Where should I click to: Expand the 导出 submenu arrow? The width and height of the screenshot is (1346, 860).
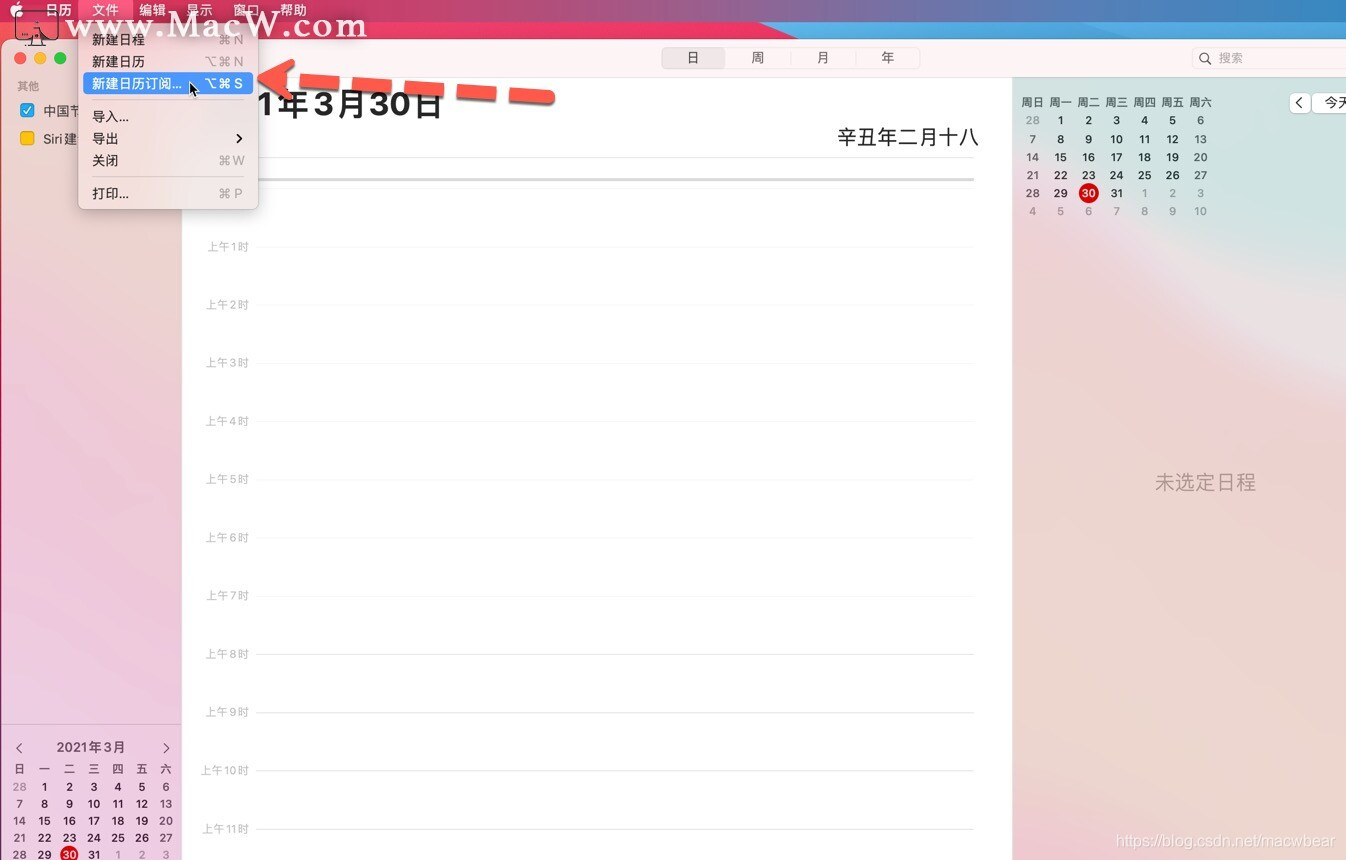click(239, 139)
